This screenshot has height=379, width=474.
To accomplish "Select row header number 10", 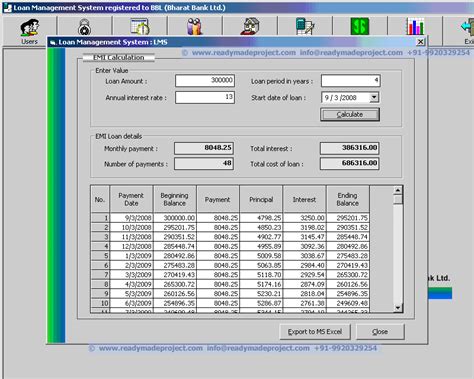I will tap(100, 303).
